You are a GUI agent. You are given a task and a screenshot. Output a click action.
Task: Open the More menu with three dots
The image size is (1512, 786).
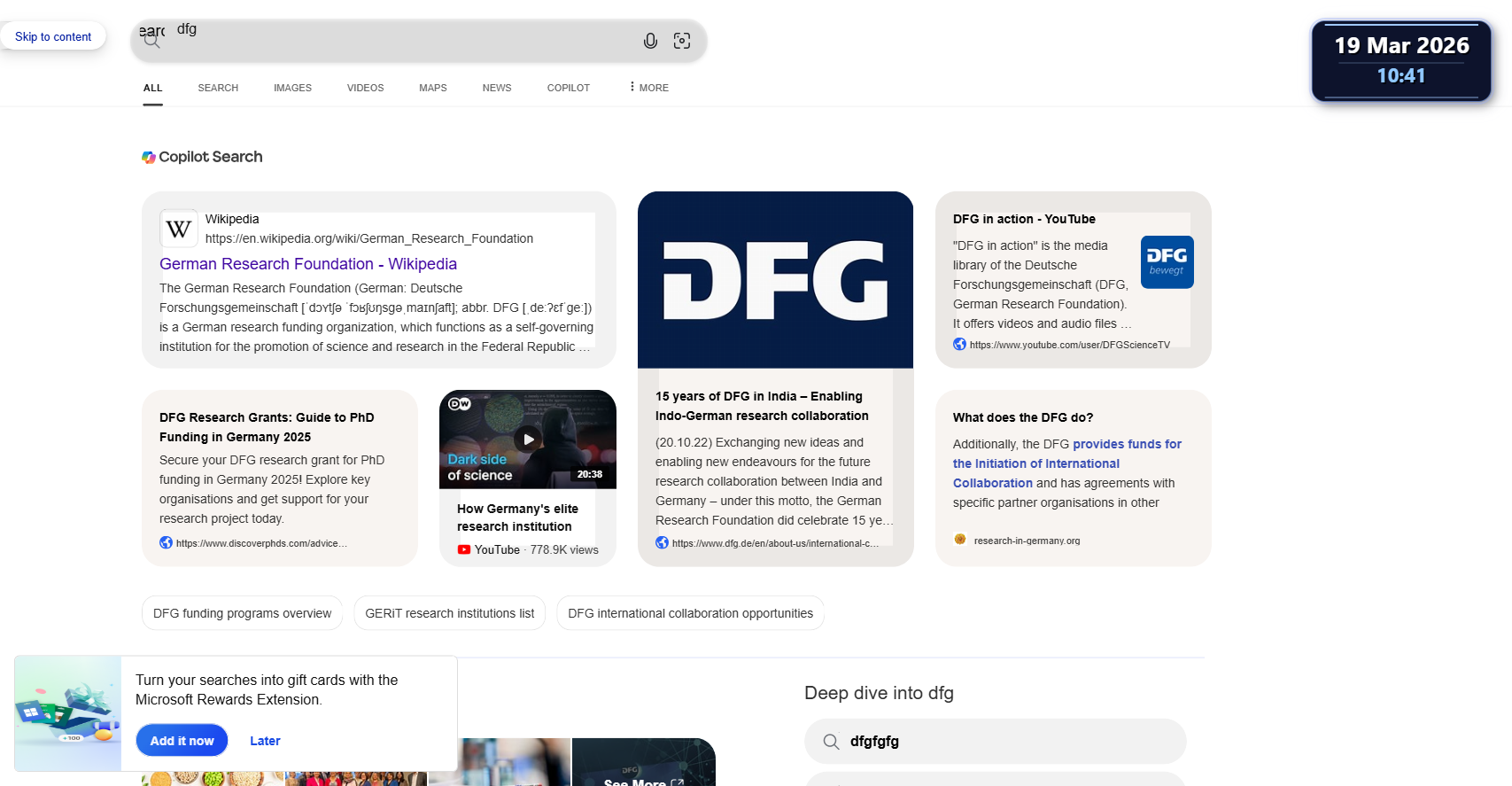[x=649, y=88]
